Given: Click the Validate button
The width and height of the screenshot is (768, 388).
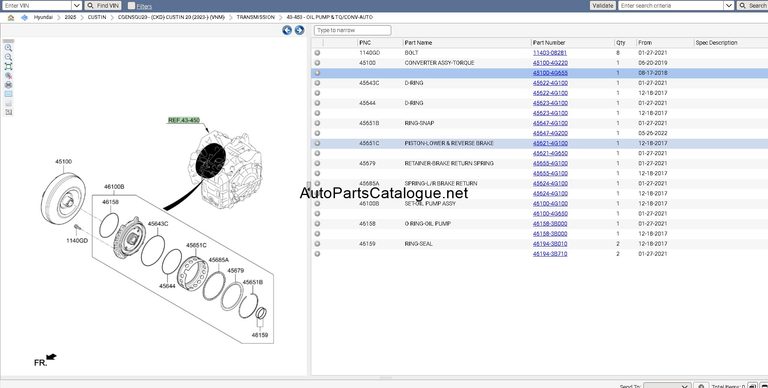Looking at the screenshot, I should click(x=602, y=5).
